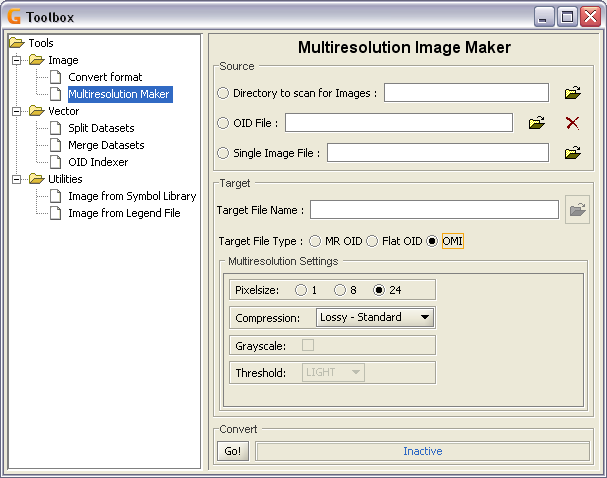Click document icon beside Image from Symbol Library
This screenshot has width=607, height=478.
[x=56, y=196]
